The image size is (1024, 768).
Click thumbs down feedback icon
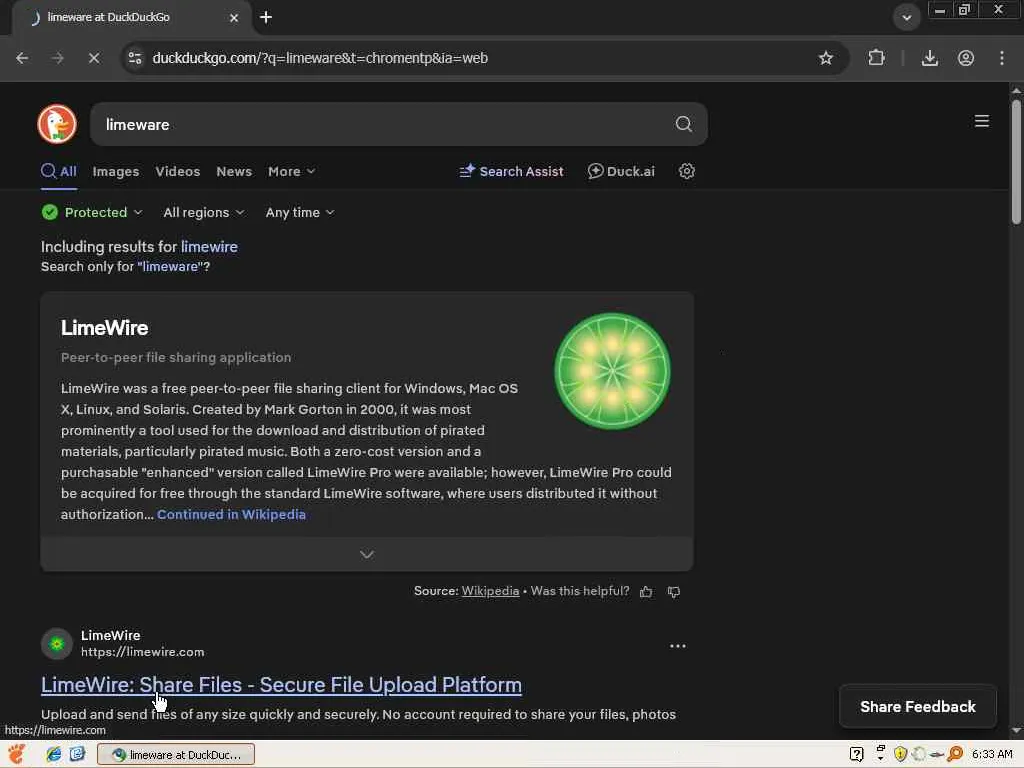point(674,592)
